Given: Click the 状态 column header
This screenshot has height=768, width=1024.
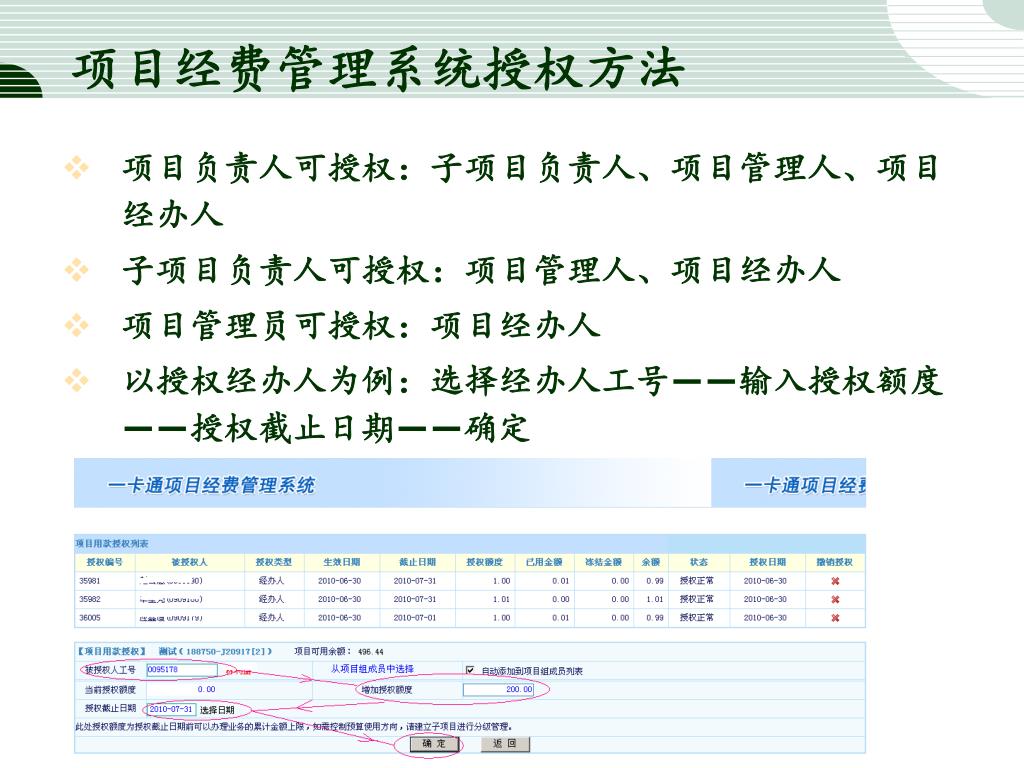Looking at the screenshot, I should pyautogui.click(x=698, y=562).
